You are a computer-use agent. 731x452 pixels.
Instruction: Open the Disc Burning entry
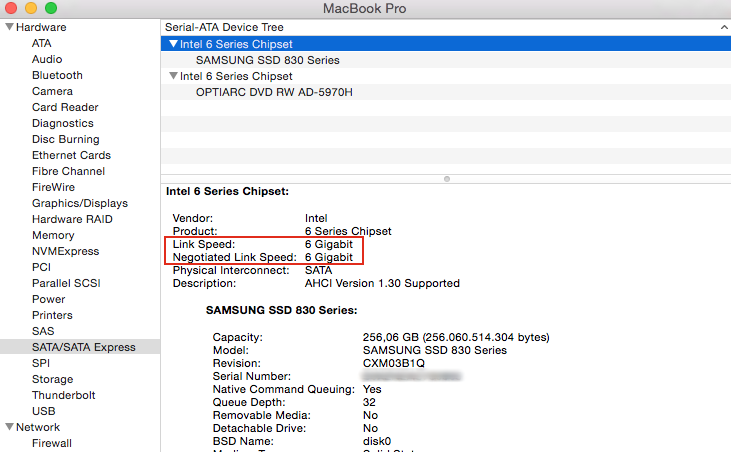coord(66,139)
